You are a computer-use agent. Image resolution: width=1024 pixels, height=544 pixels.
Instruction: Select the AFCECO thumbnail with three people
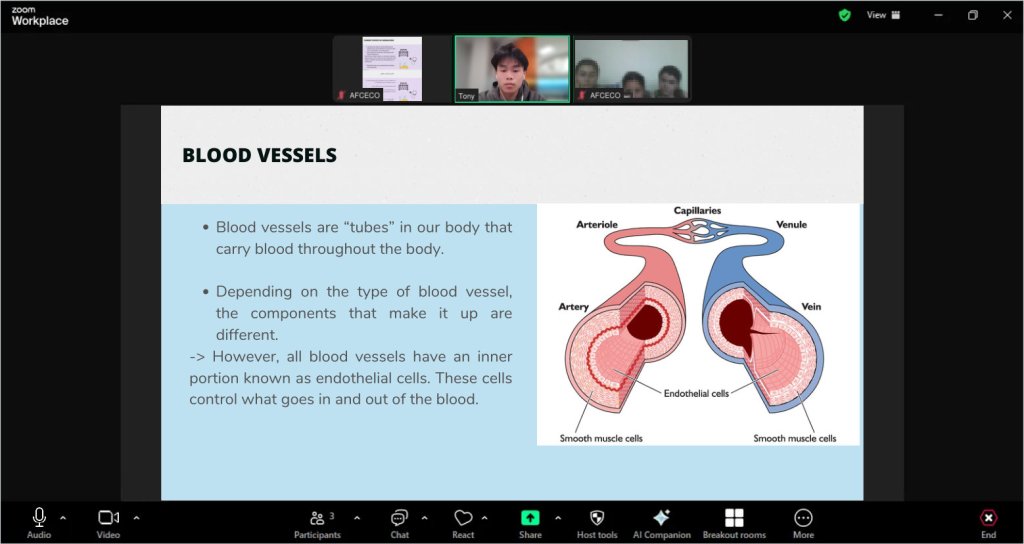click(631, 69)
